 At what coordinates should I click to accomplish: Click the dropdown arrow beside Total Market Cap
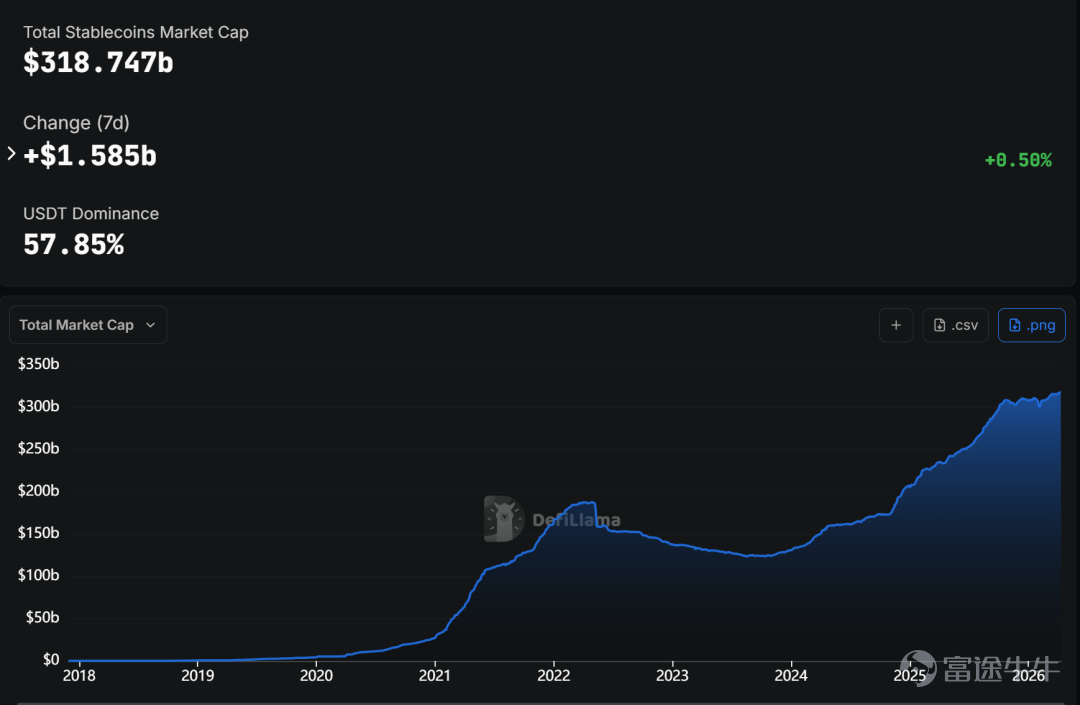pos(150,325)
